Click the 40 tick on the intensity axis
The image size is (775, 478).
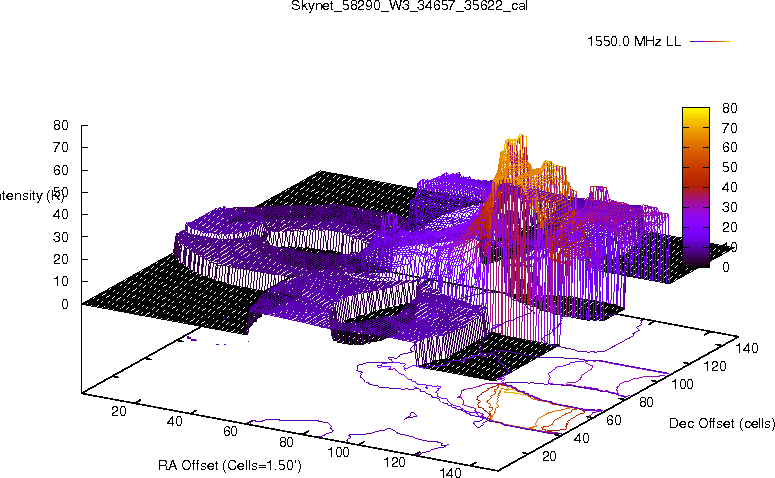point(61,215)
